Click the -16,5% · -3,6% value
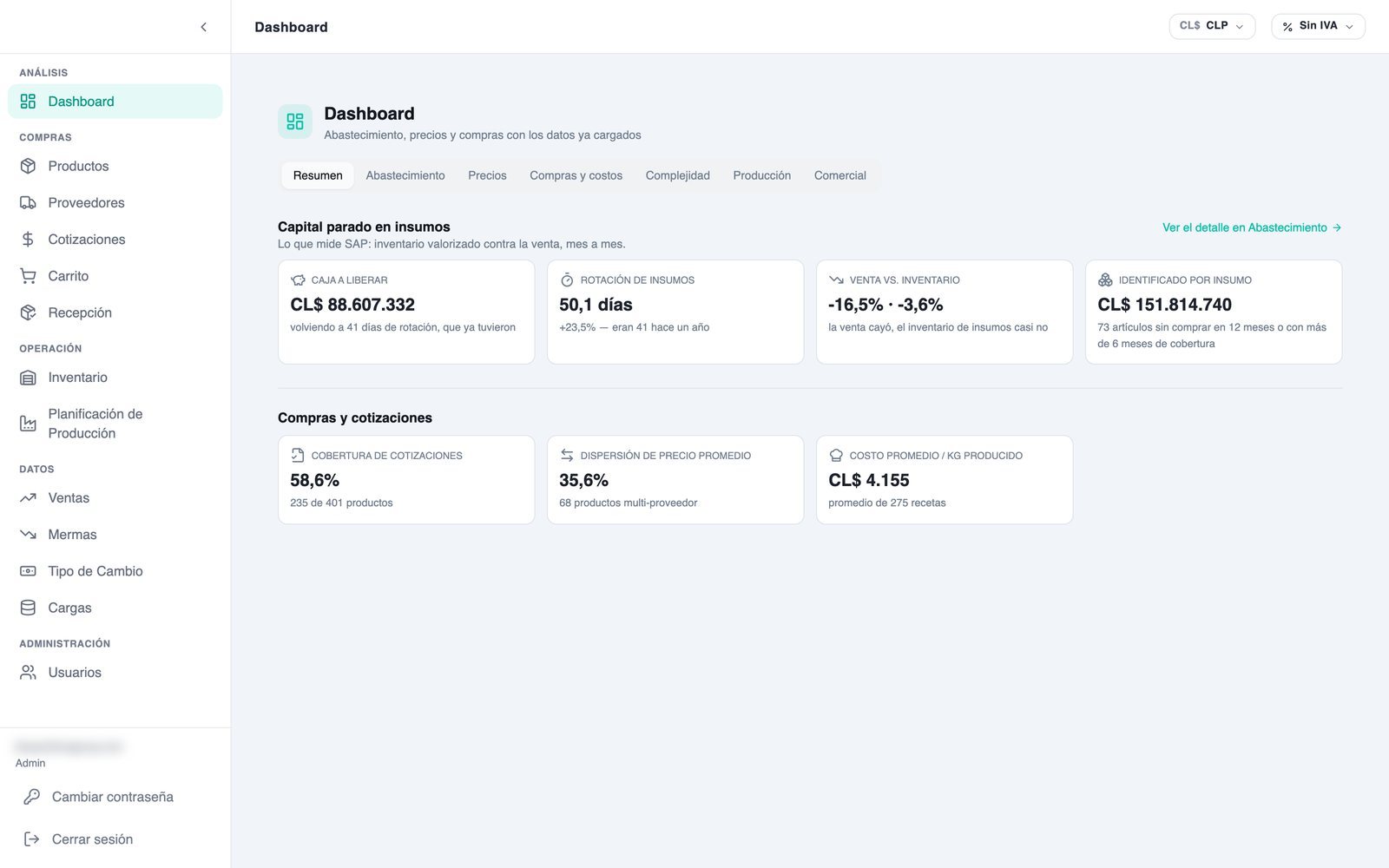 tap(885, 305)
